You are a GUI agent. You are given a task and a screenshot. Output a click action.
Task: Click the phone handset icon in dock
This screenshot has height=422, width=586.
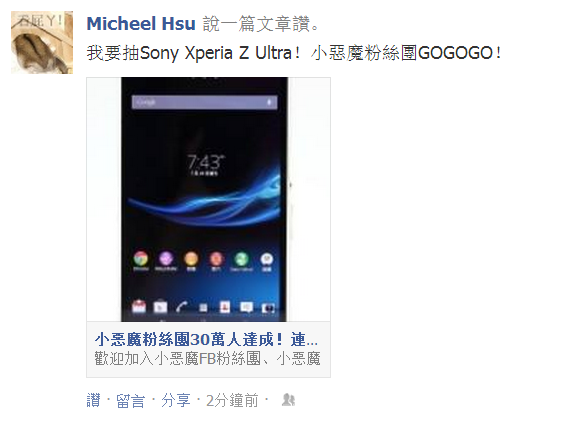(182, 307)
